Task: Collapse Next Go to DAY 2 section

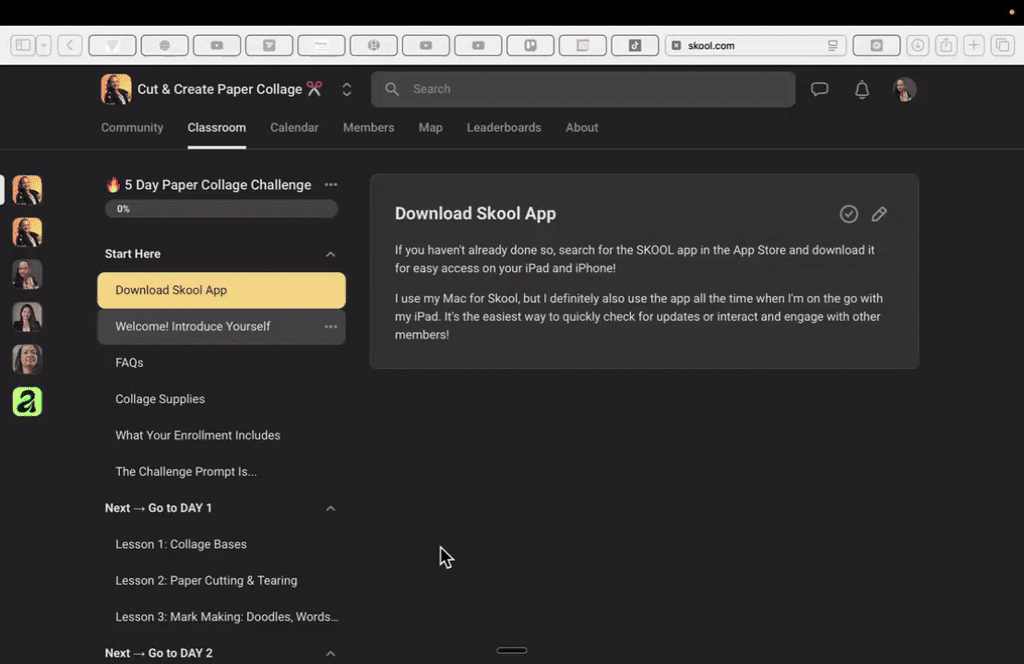Action: click(330, 653)
